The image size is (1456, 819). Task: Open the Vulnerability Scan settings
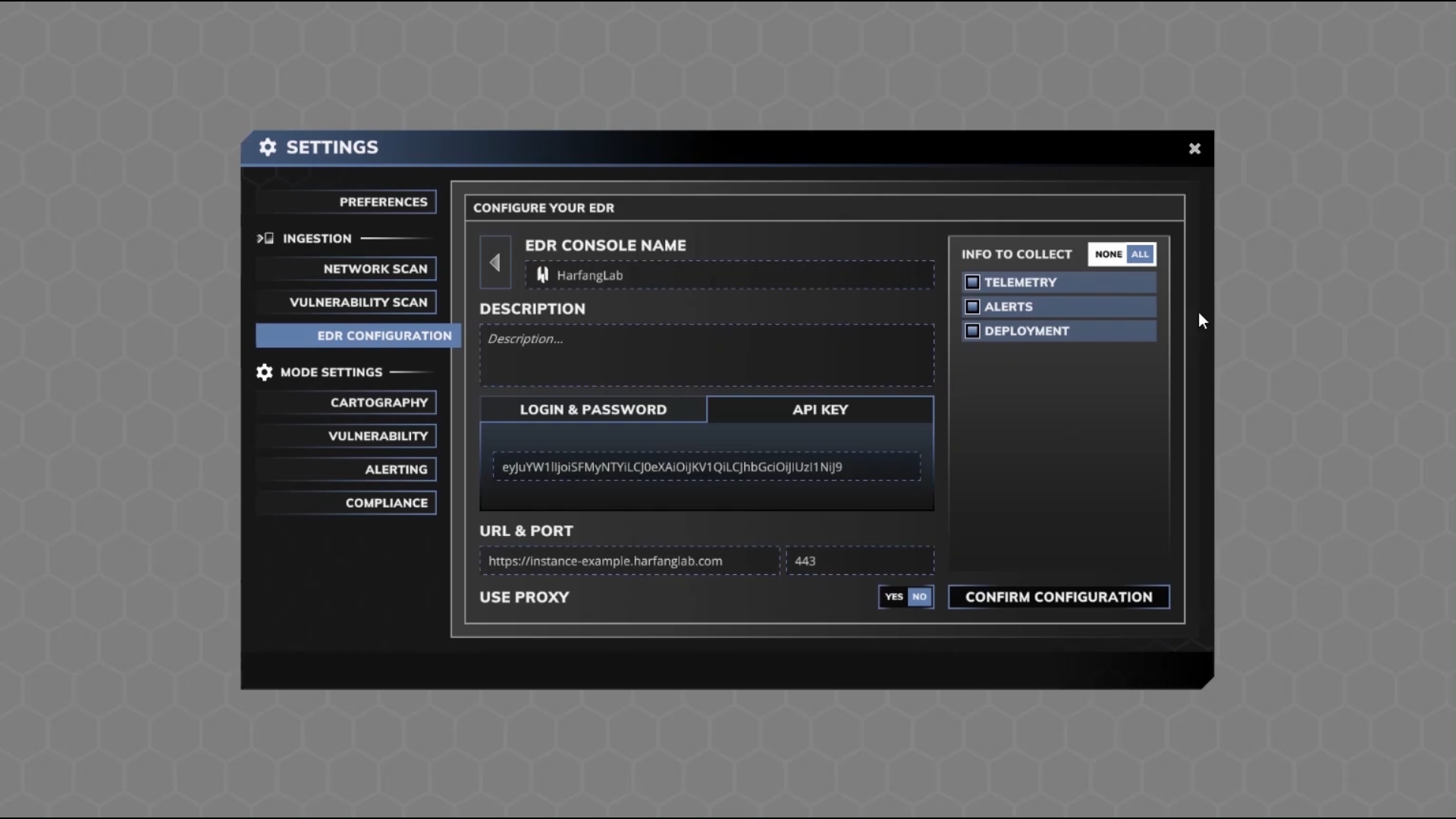point(347,302)
